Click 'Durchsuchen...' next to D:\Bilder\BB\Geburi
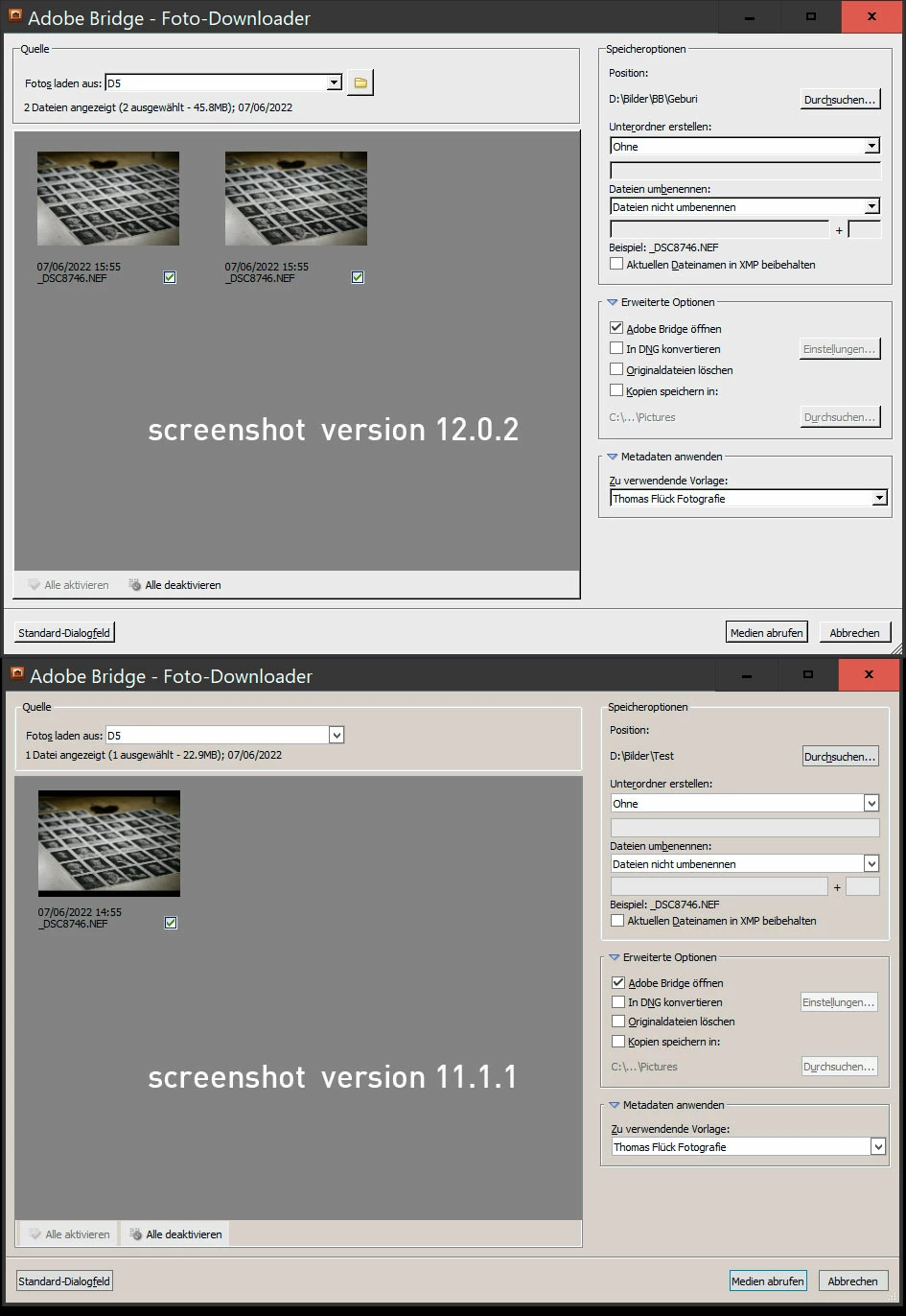The width and height of the screenshot is (906, 1316). click(840, 99)
